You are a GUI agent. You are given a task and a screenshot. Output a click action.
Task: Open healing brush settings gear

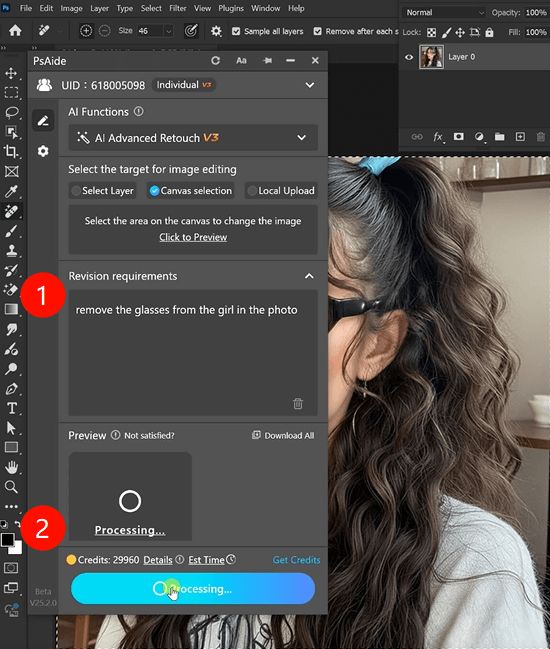point(216,31)
